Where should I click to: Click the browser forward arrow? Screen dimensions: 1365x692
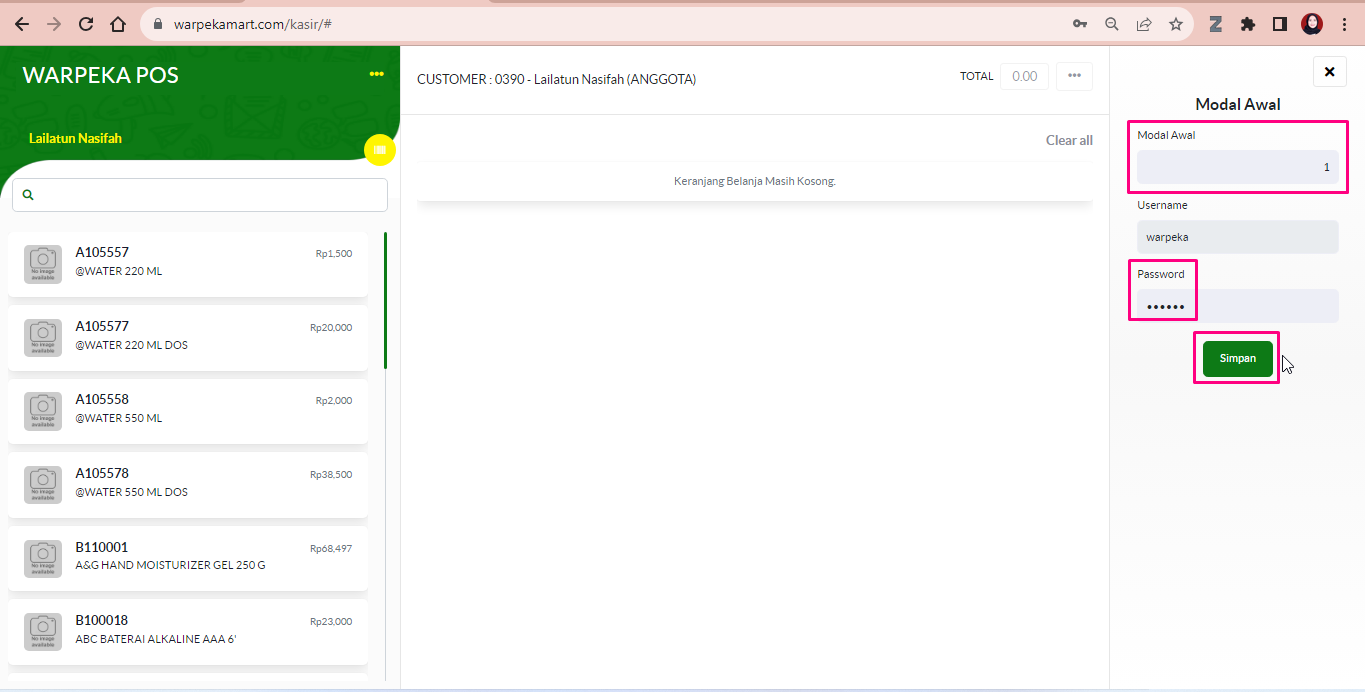coord(54,24)
